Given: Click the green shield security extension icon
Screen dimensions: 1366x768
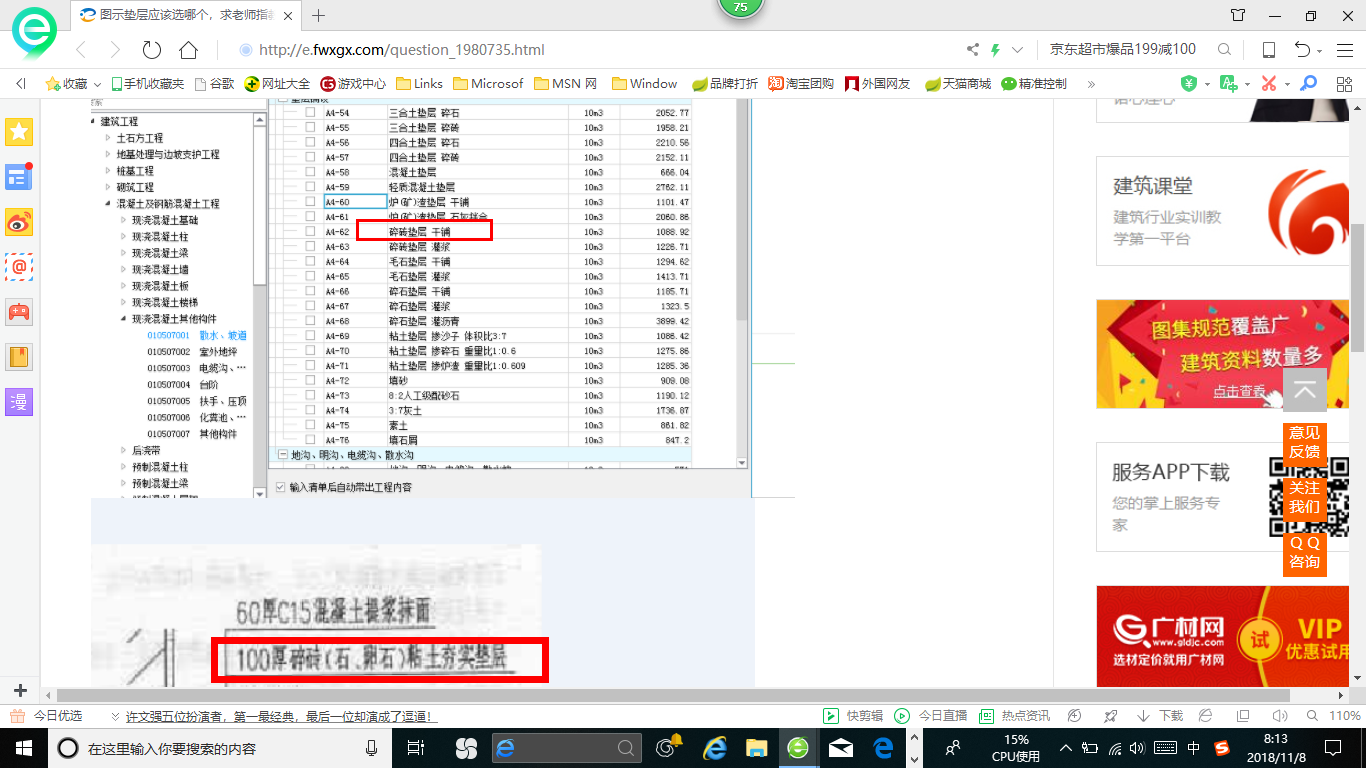Looking at the screenshot, I should click(1188, 83).
